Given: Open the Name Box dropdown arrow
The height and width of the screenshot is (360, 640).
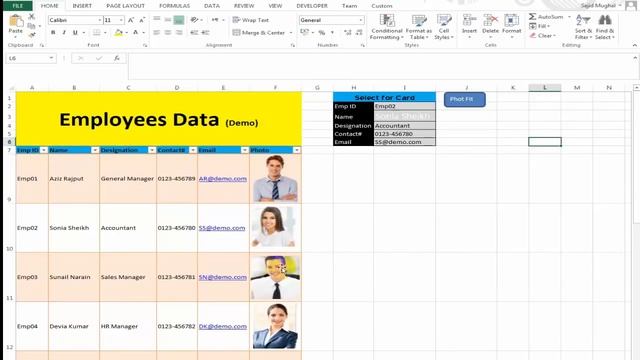Looking at the screenshot, I should [x=51, y=58].
